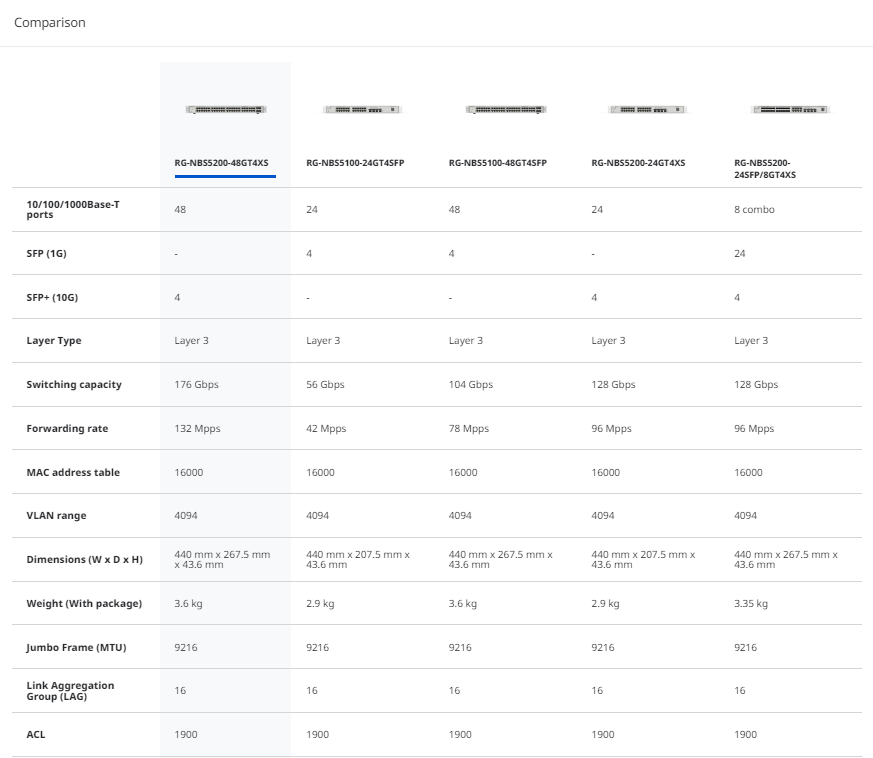Click the RG-NBS5200-24GT4XS product image
Image resolution: width=873 pixels, height=758 pixels.
click(647, 109)
